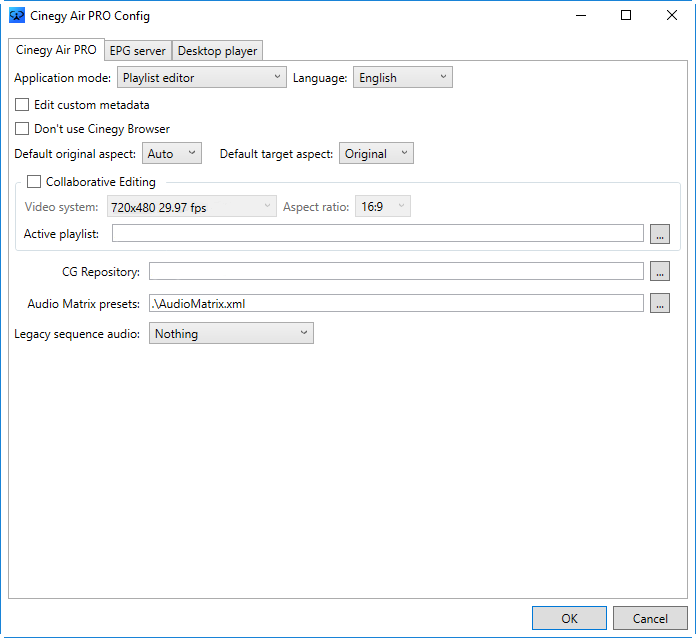Click the Cinegy Air app icon in title bar
The height and width of the screenshot is (638, 696).
17,16
